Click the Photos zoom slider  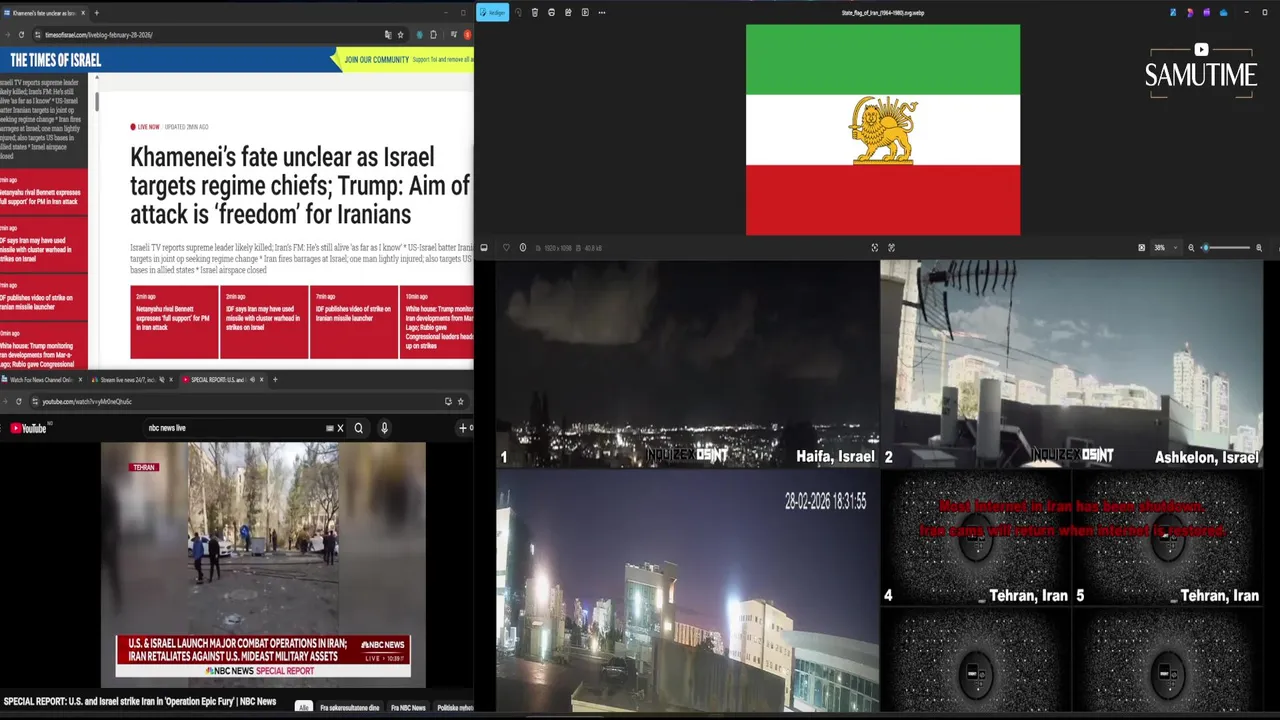[1225, 248]
